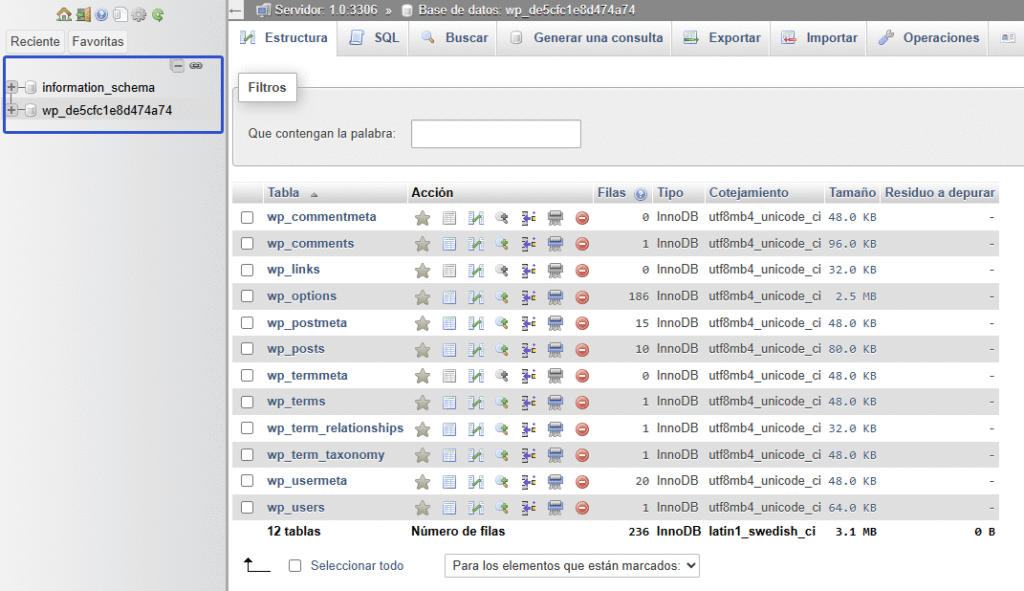Screen dimensions: 1024x591
Task: Open wp_posts table link
Action: (296, 349)
